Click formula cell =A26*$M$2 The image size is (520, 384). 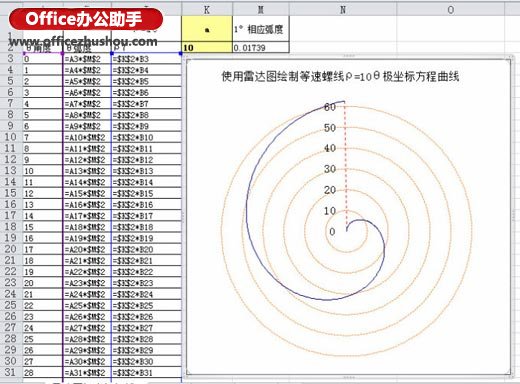[87, 317]
